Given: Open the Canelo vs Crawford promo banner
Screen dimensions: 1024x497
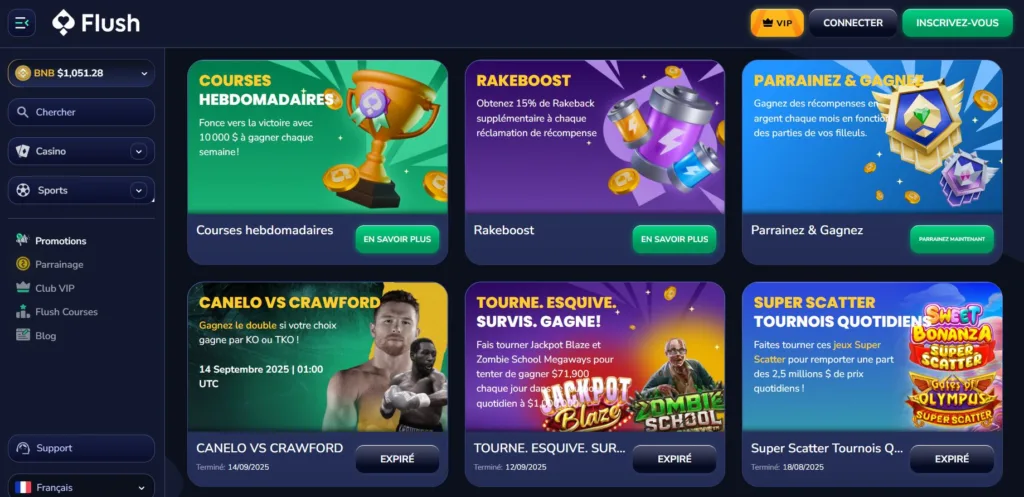Looking at the screenshot, I should 317,357.
